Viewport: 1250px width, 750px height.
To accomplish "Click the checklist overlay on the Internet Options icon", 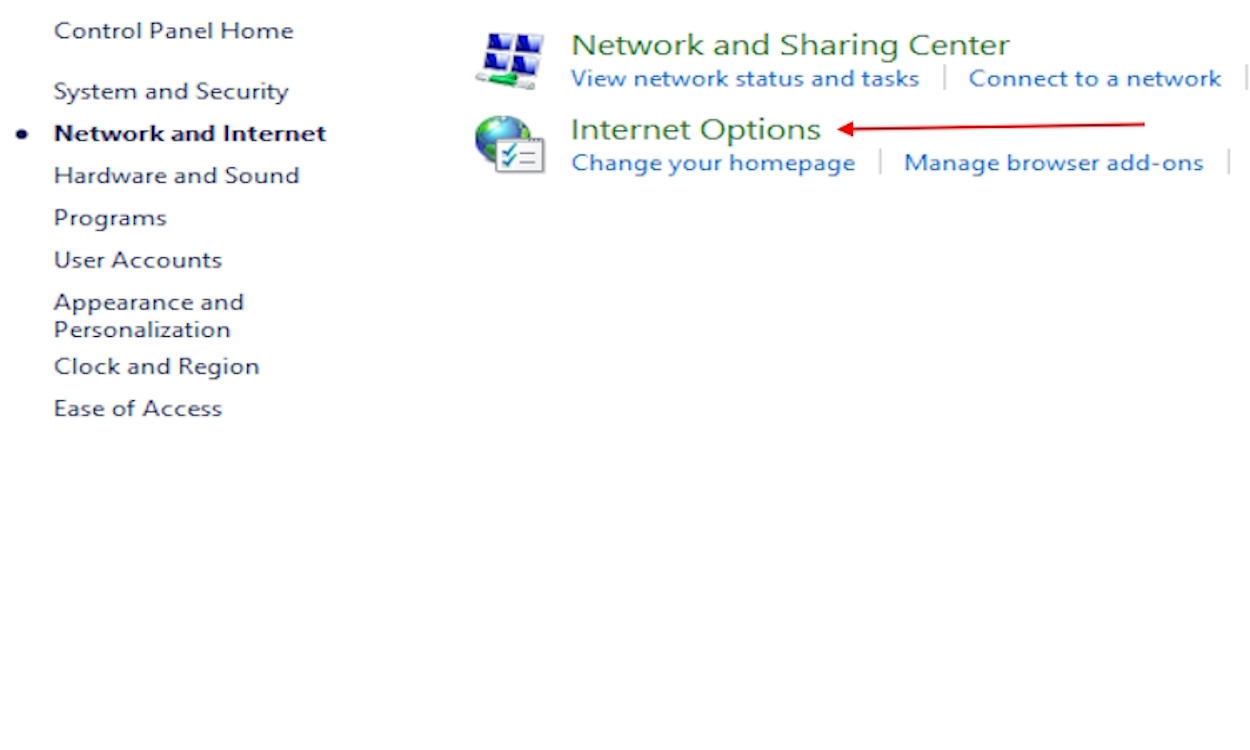I will click(x=522, y=156).
